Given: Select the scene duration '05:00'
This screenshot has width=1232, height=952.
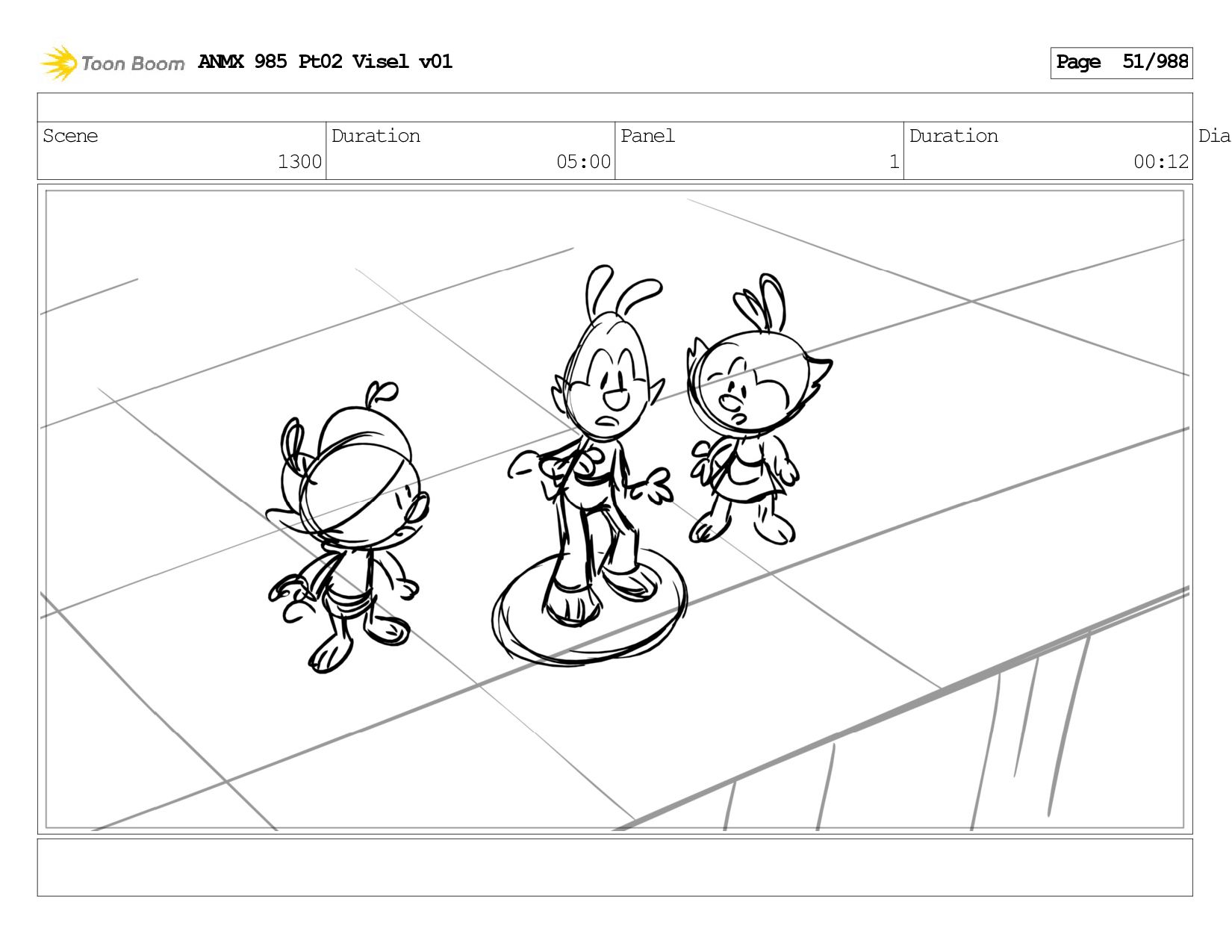Looking at the screenshot, I should (x=583, y=162).
